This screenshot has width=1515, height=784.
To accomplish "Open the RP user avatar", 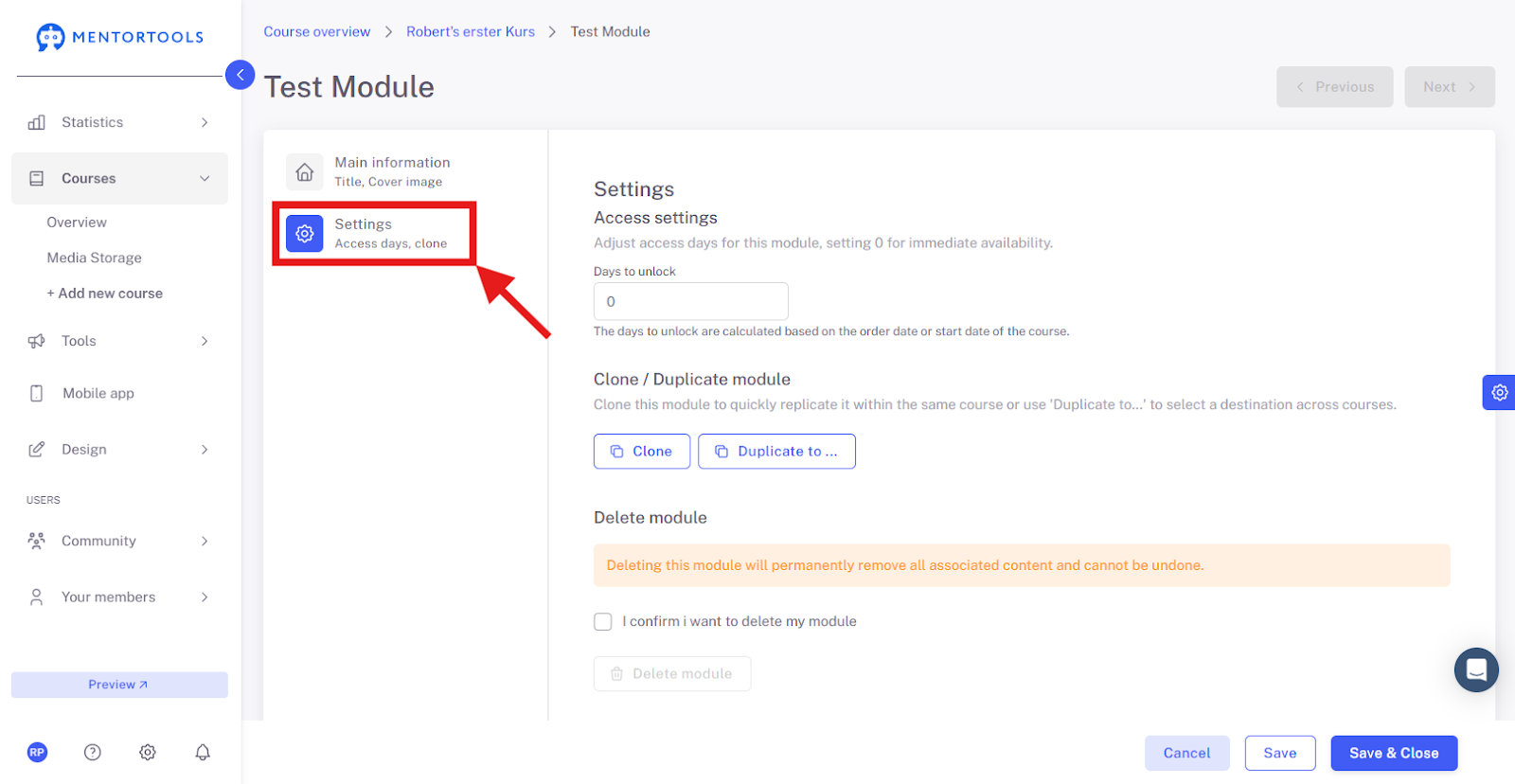I will [37, 752].
